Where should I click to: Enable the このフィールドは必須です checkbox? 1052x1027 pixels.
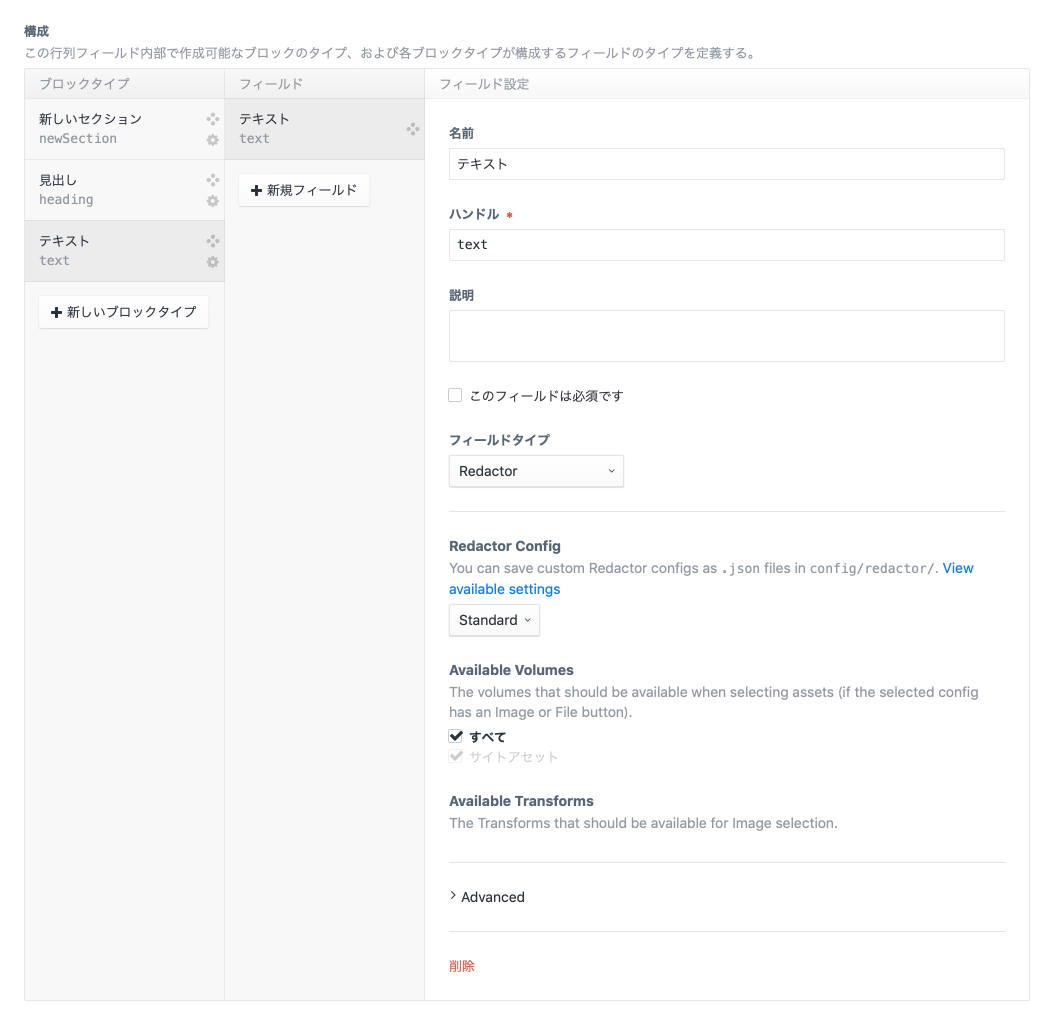tap(455, 395)
